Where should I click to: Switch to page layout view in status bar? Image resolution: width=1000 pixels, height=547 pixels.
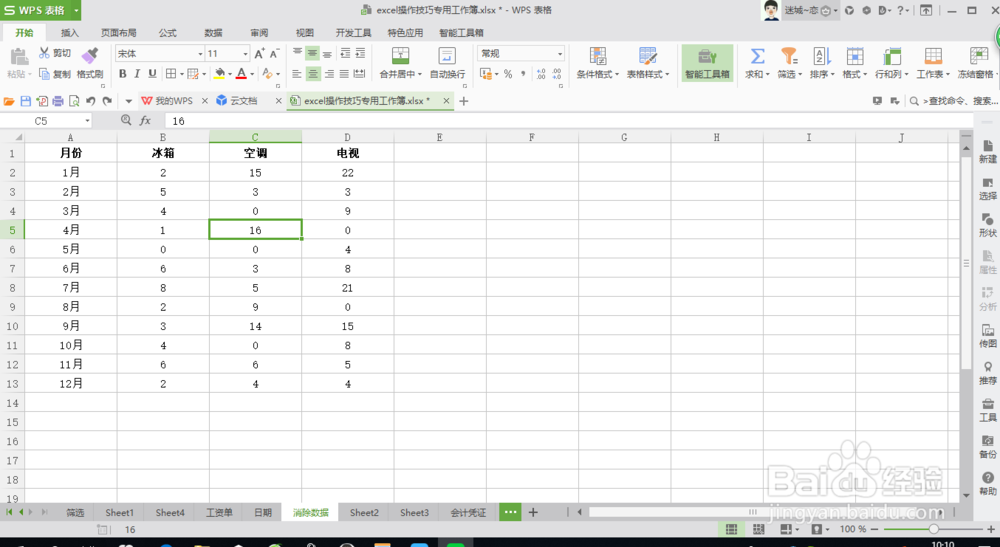[758, 529]
